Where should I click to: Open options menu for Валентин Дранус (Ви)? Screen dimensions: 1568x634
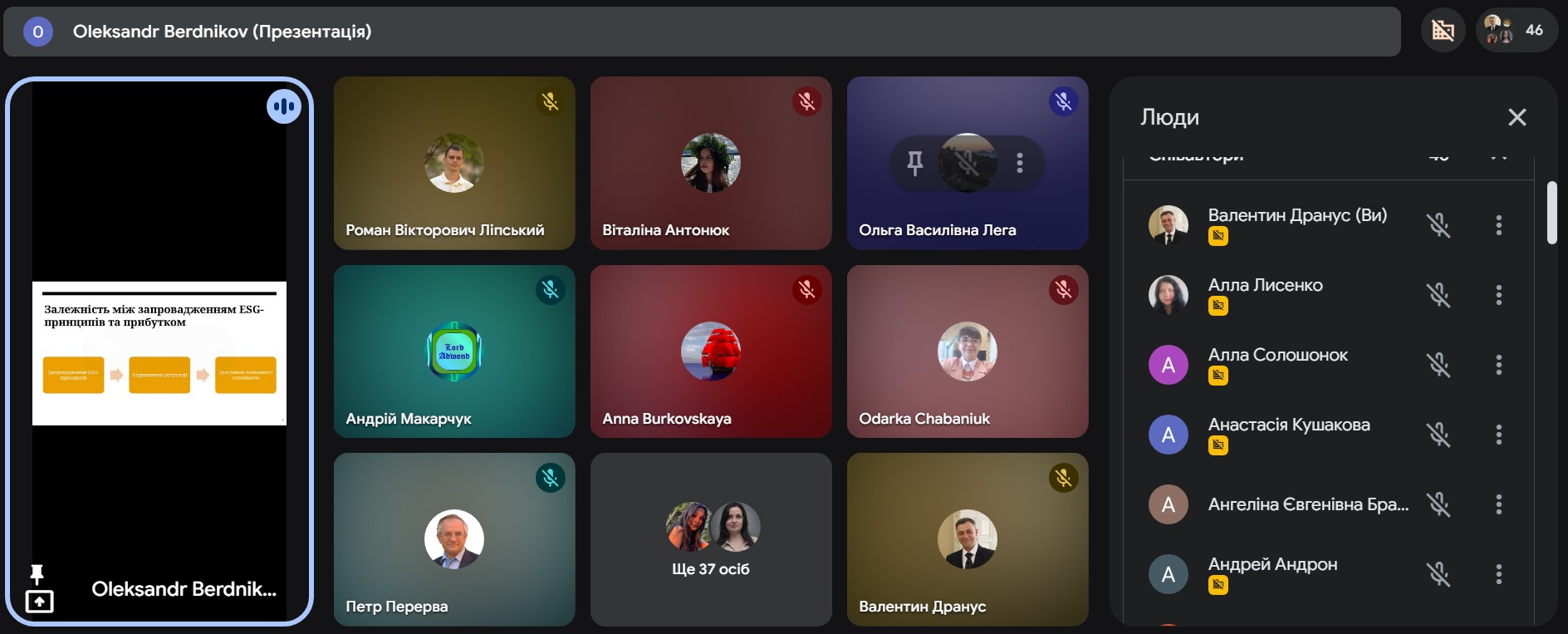1499,225
